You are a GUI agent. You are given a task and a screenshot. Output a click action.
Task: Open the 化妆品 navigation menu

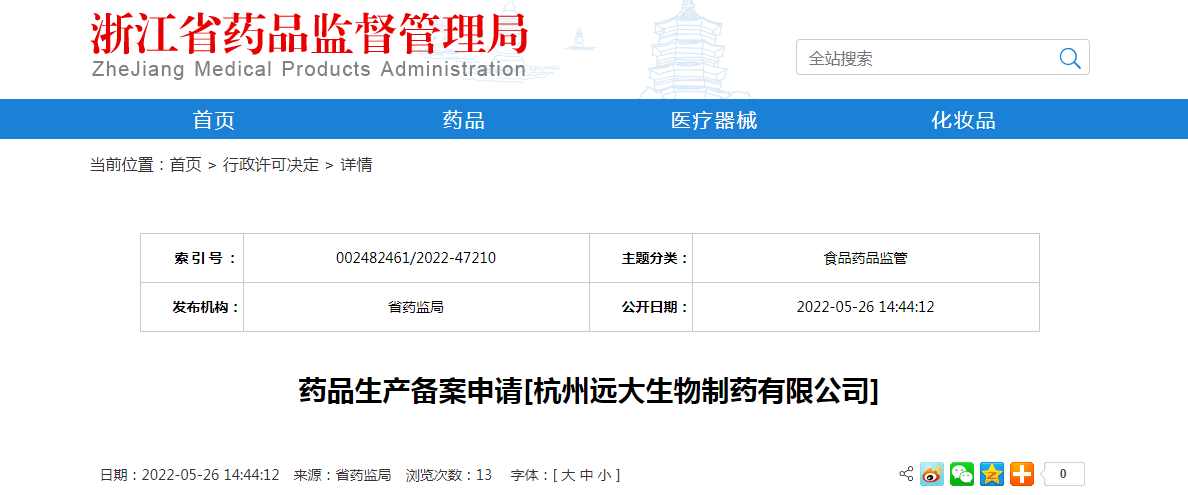coord(964,120)
